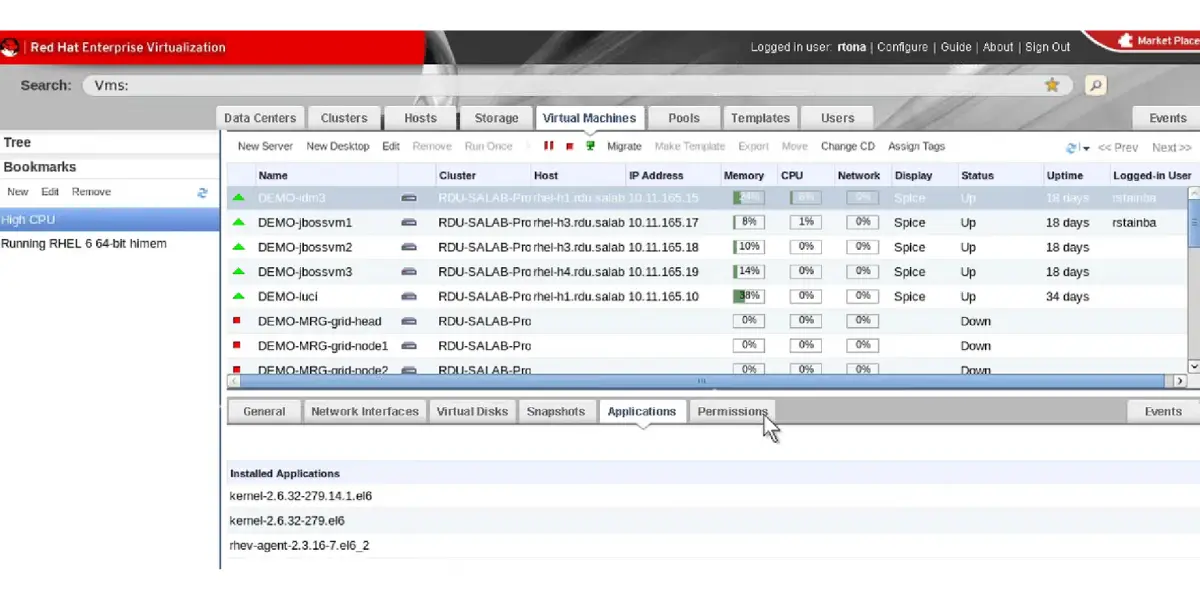The width and height of the screenshot is (1200, 600).
Task: Click the bookmark star in search bar
Action: (1052, 85)
